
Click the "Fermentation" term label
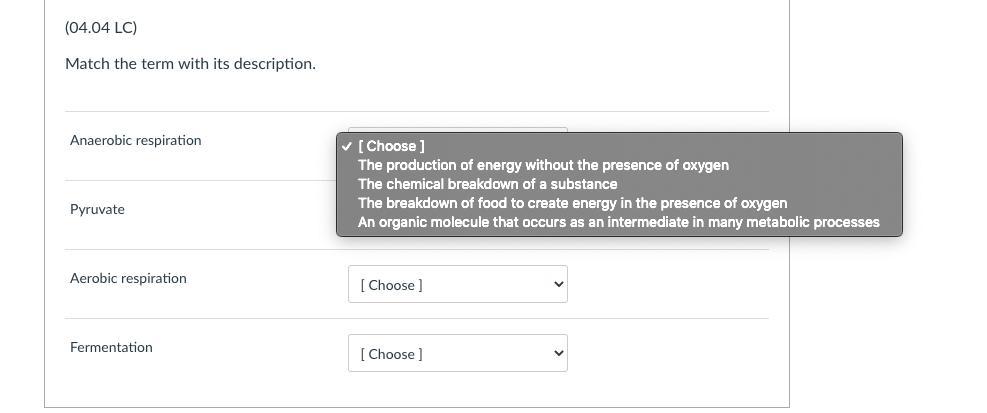[x=111, y=348]
